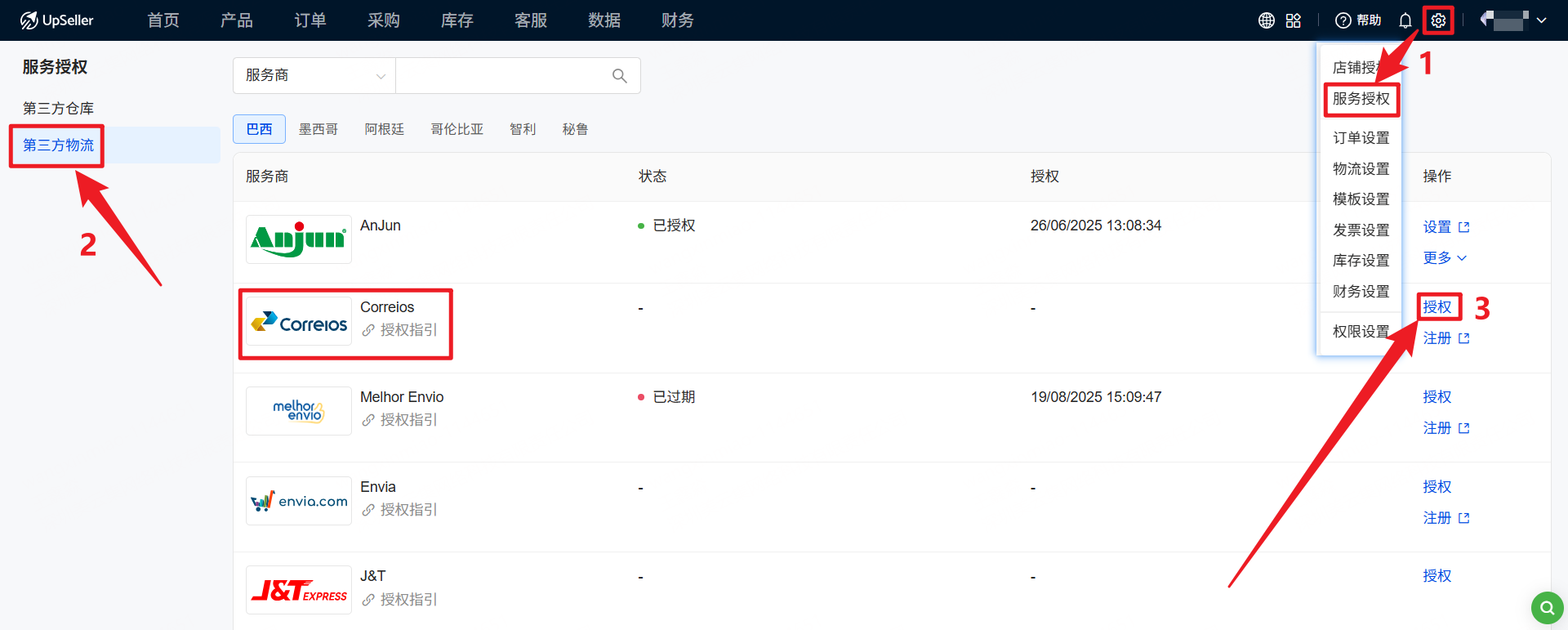
Task: Expand AnJun's 更多 dropdown
Action: tap(1444, 258)
